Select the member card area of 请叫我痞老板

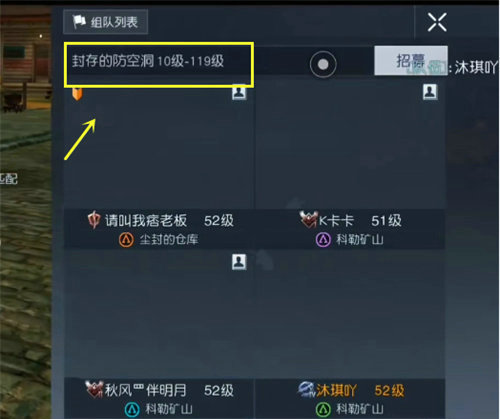point(159,167)
